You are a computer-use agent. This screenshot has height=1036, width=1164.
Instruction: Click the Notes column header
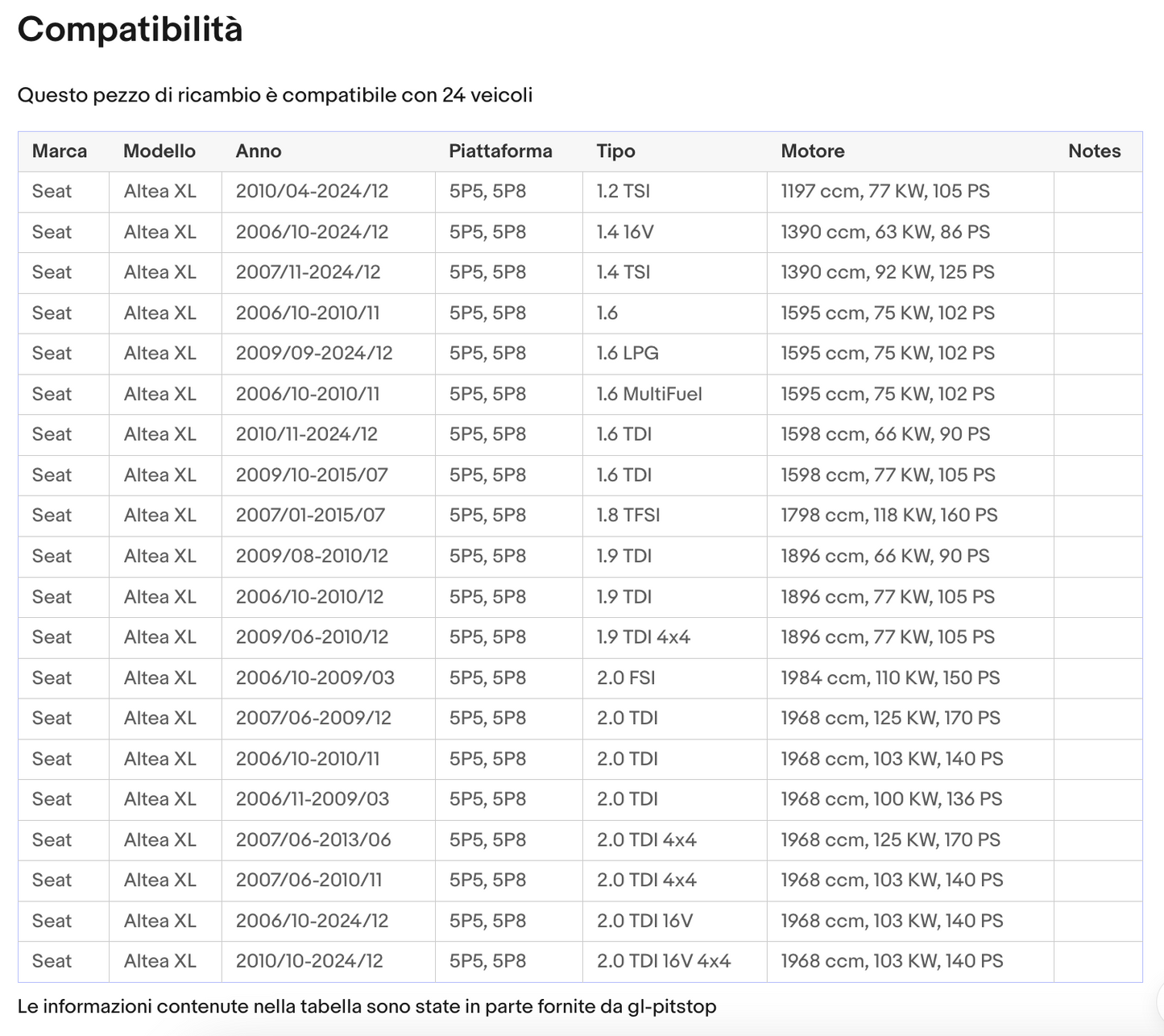tap(1095, 151)
